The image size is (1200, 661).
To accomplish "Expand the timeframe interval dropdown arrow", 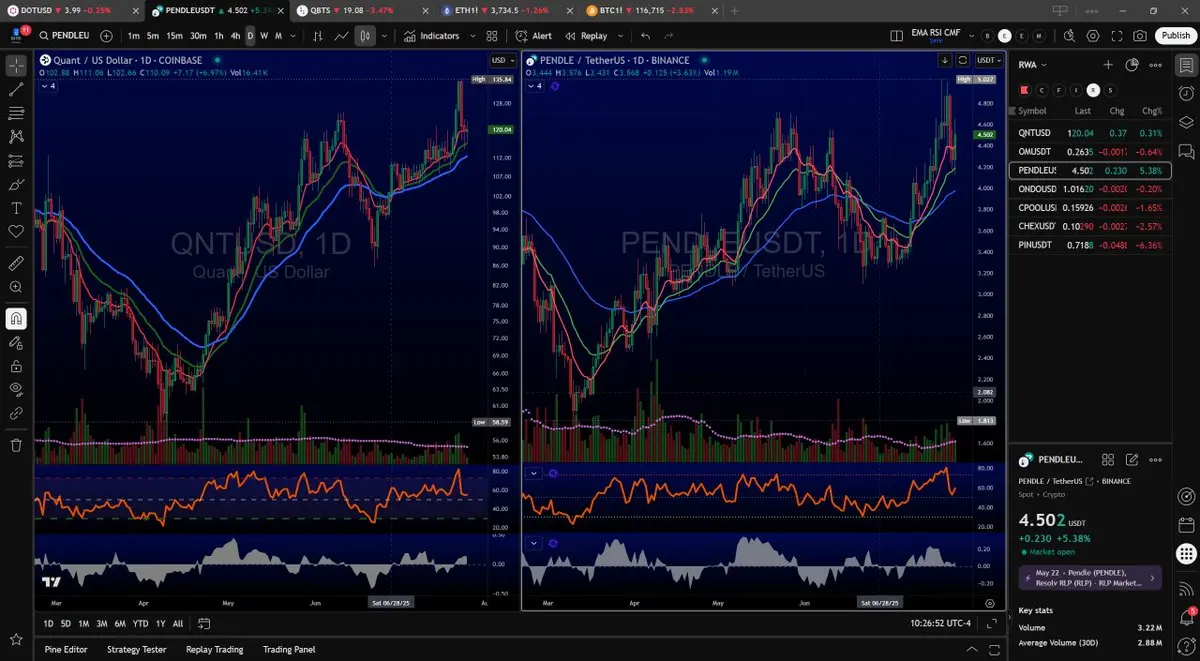I will coord(293,36).
